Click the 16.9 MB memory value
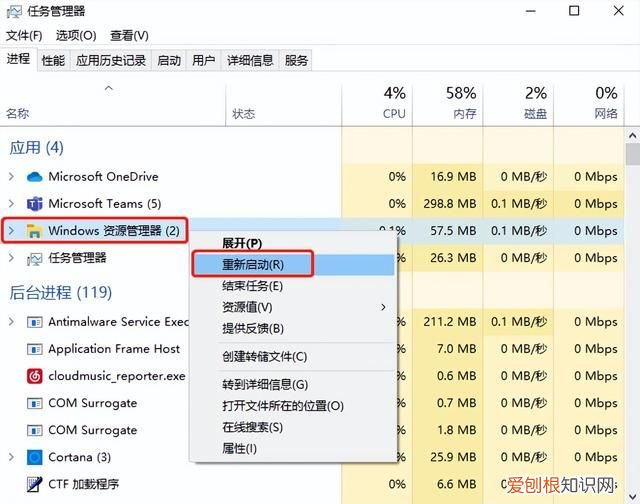 pyautogui.click(x=453, y=177)
